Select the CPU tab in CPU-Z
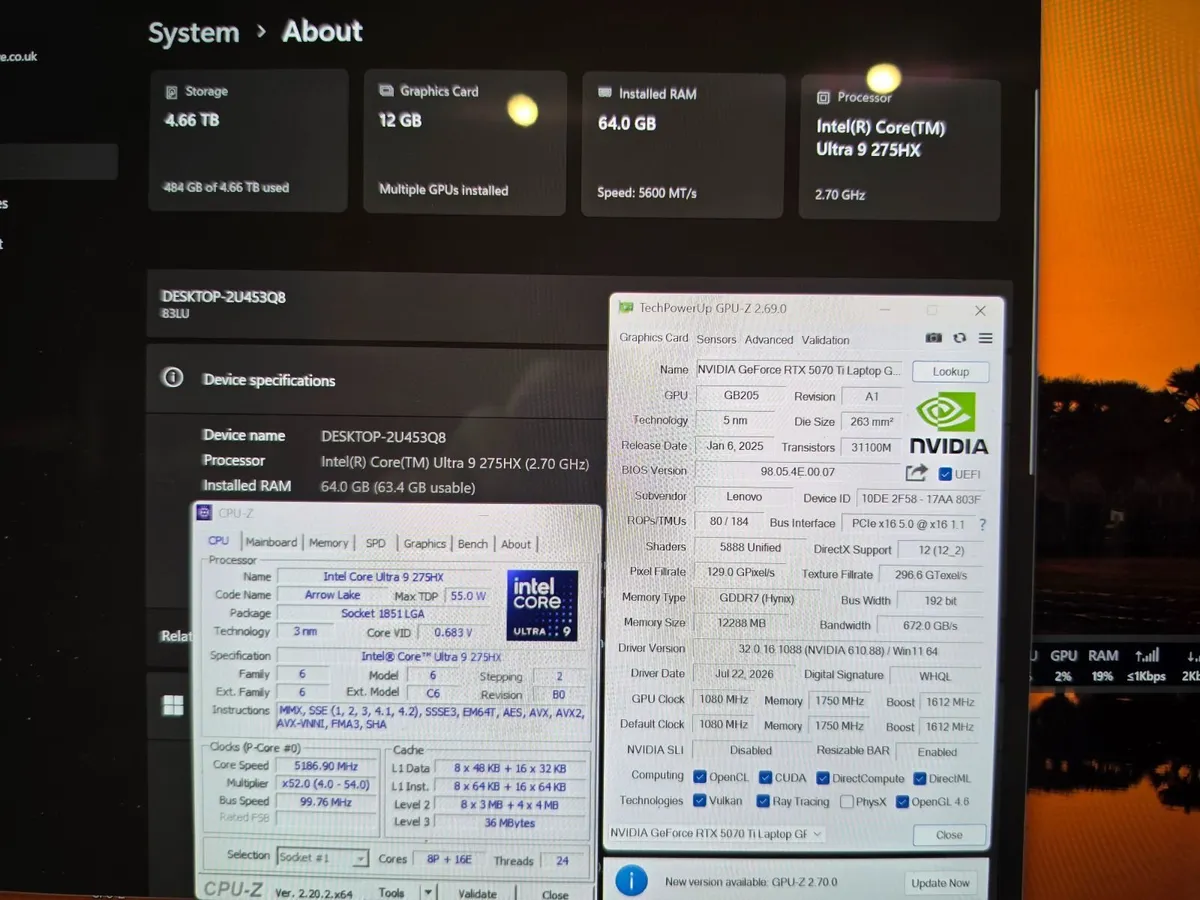This screenshot has width=1200, height=900. click(x=218, y=541)
